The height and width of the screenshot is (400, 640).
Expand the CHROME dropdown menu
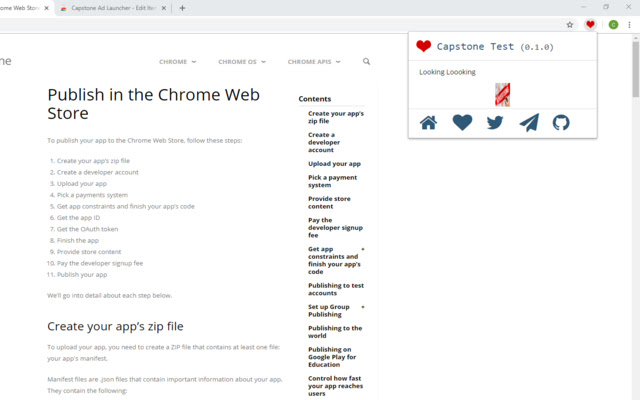click(178, 62)
